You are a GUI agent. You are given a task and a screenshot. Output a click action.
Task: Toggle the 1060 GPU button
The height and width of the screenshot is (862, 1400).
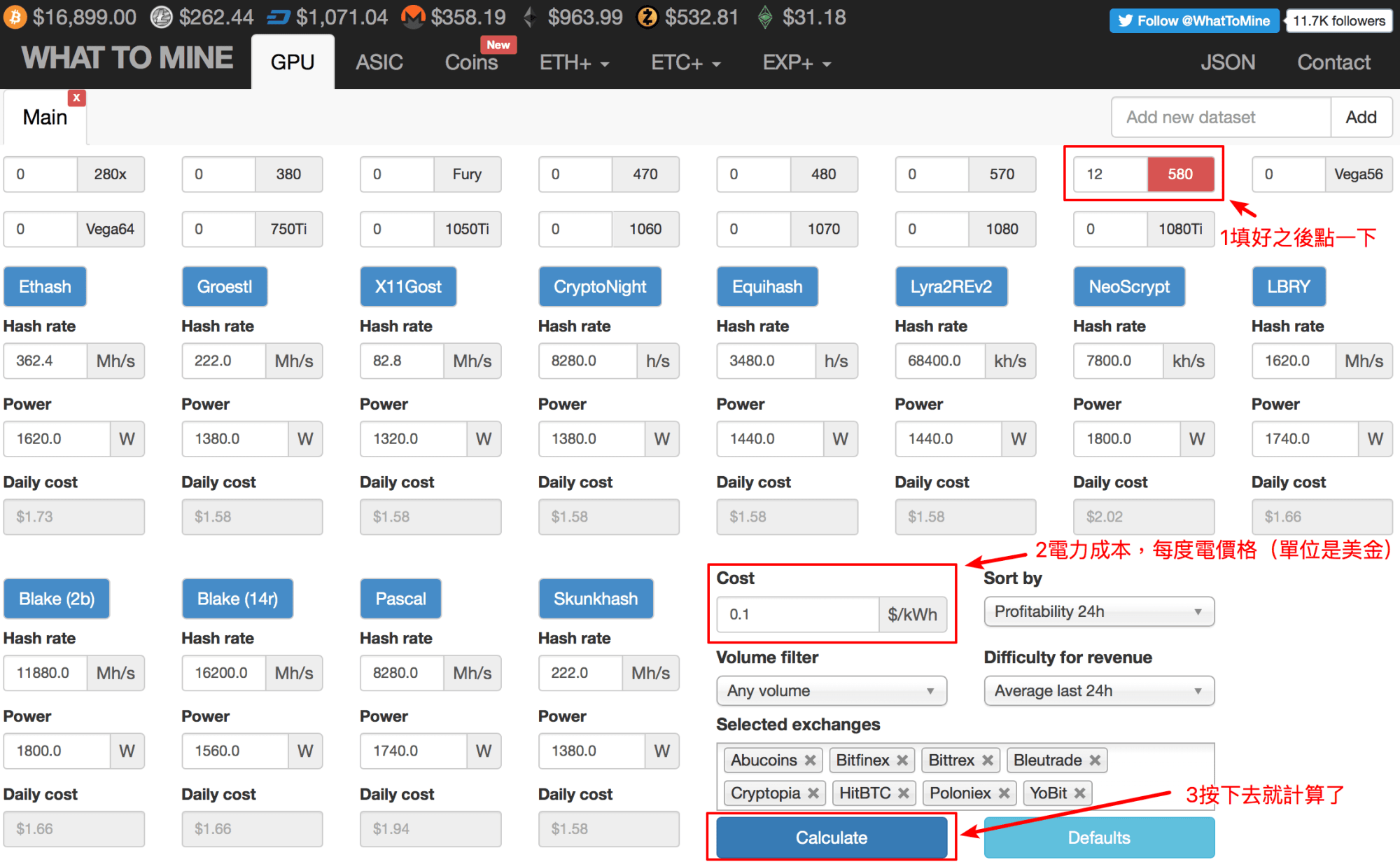[645, 228]
